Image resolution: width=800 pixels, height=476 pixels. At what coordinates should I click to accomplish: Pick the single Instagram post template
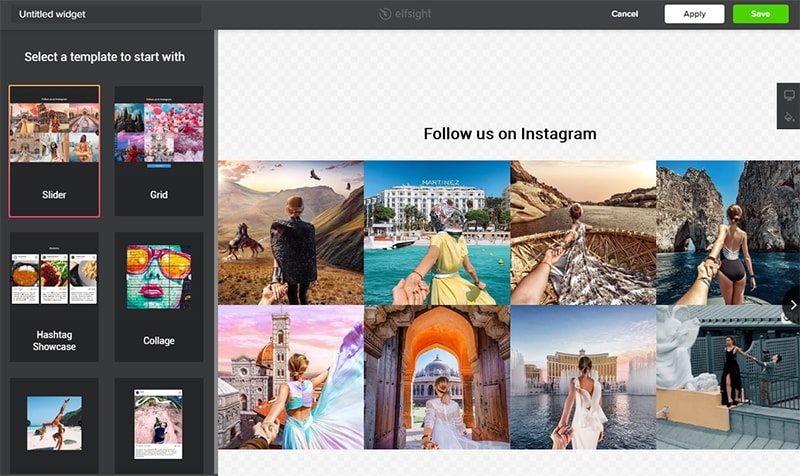[159, 424]
